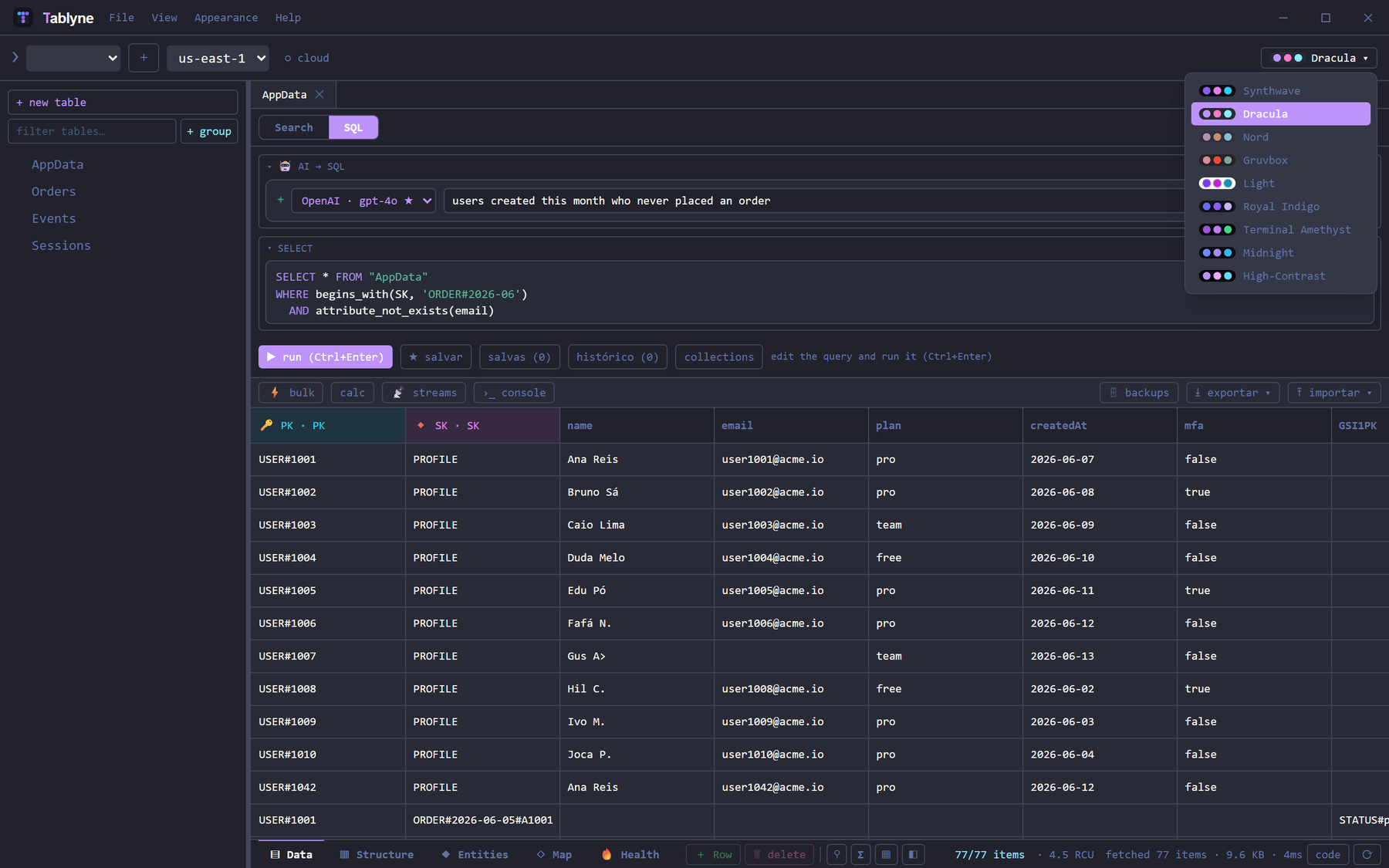Switch to the Health bottom tab
This screenshot has height=868, width=1389.
pos(630,854)
